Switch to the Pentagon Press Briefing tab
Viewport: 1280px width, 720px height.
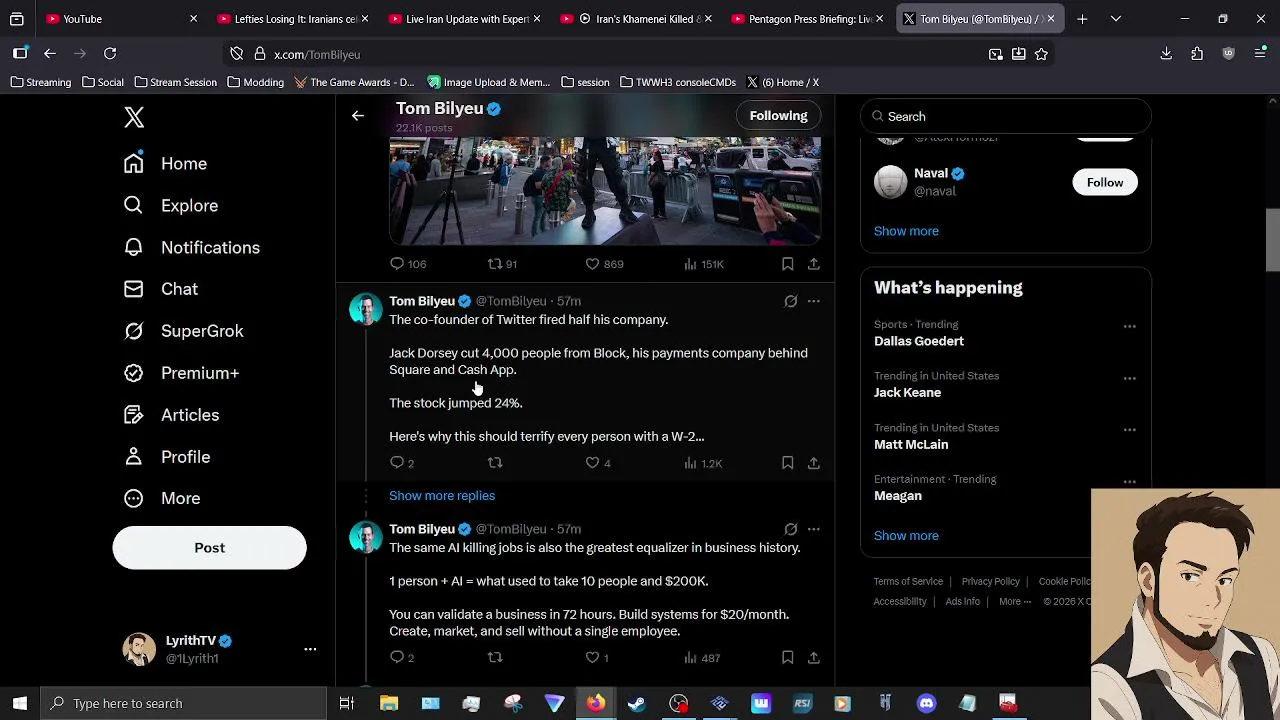pos(808,19)
